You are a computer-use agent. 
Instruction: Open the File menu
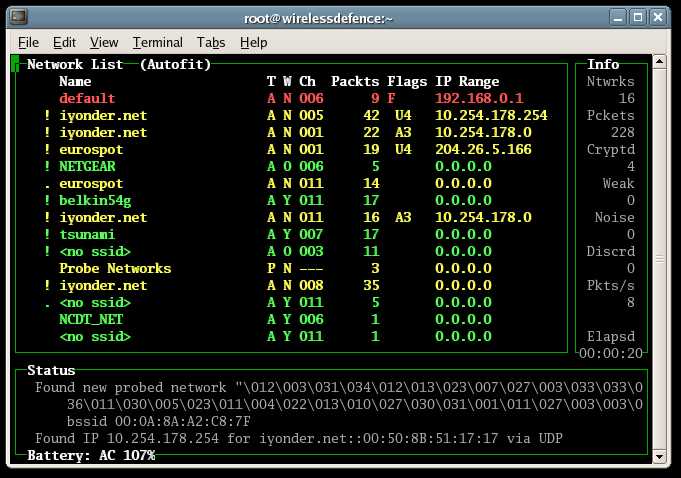click(x=28, y=43)
